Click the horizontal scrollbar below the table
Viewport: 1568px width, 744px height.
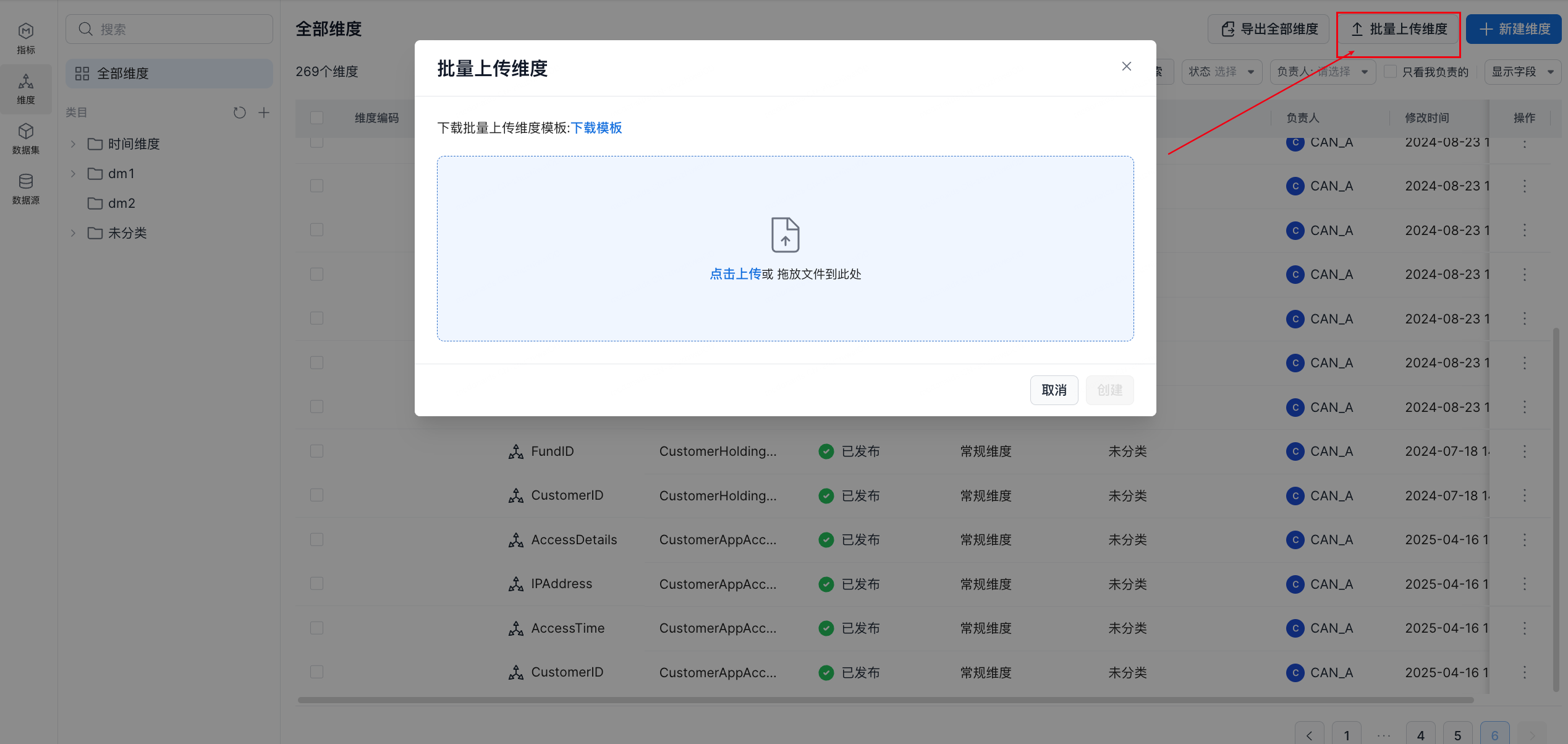[x=885, y=700]
